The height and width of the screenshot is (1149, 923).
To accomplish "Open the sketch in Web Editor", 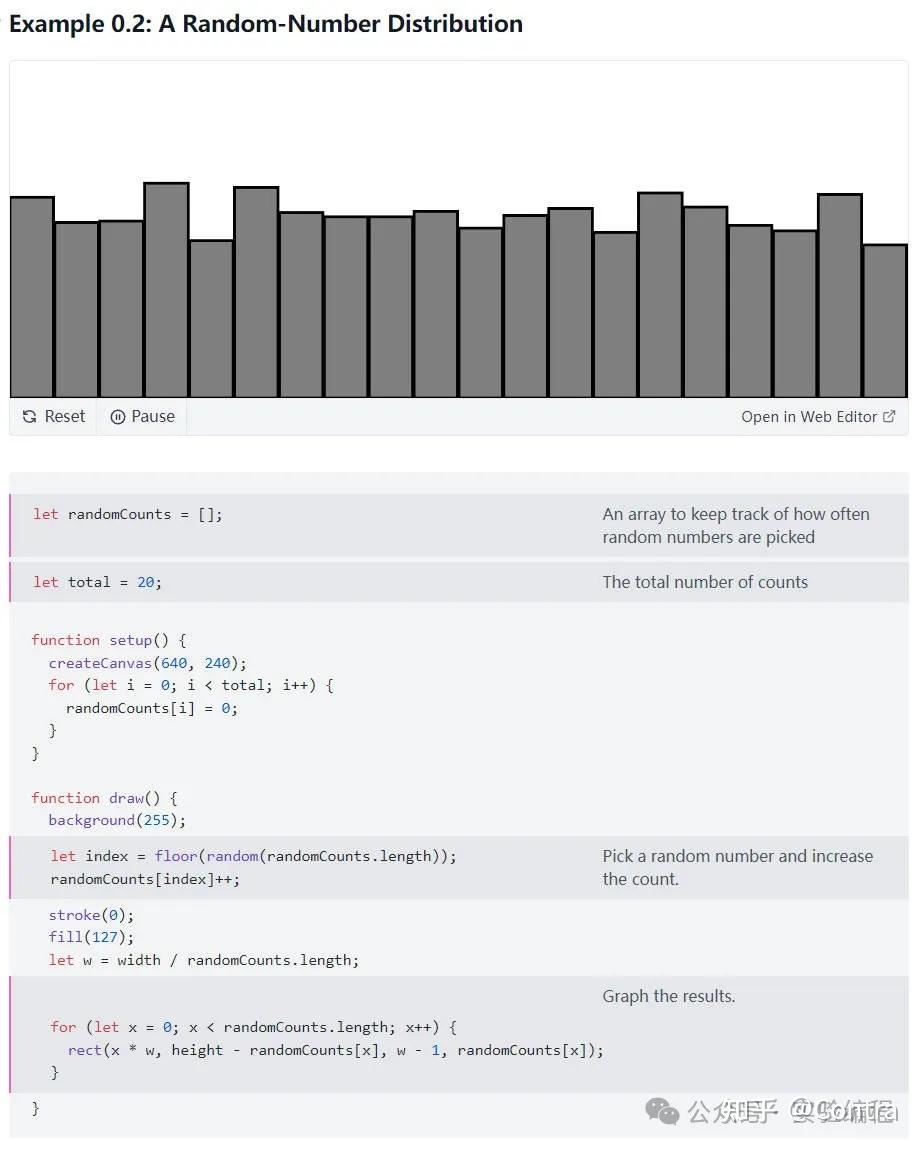I will coord(808,417).
